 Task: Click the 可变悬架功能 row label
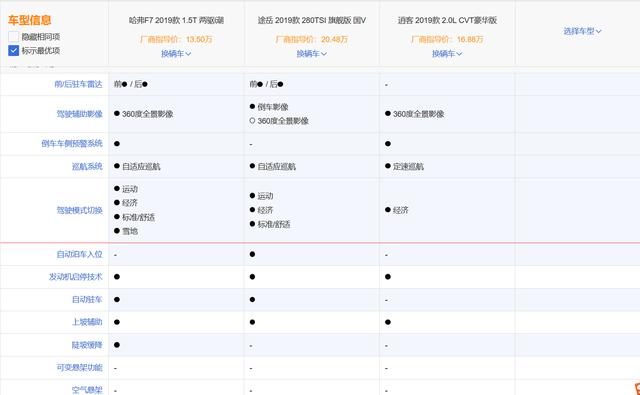pyautogui.click(x=79, y=368)
